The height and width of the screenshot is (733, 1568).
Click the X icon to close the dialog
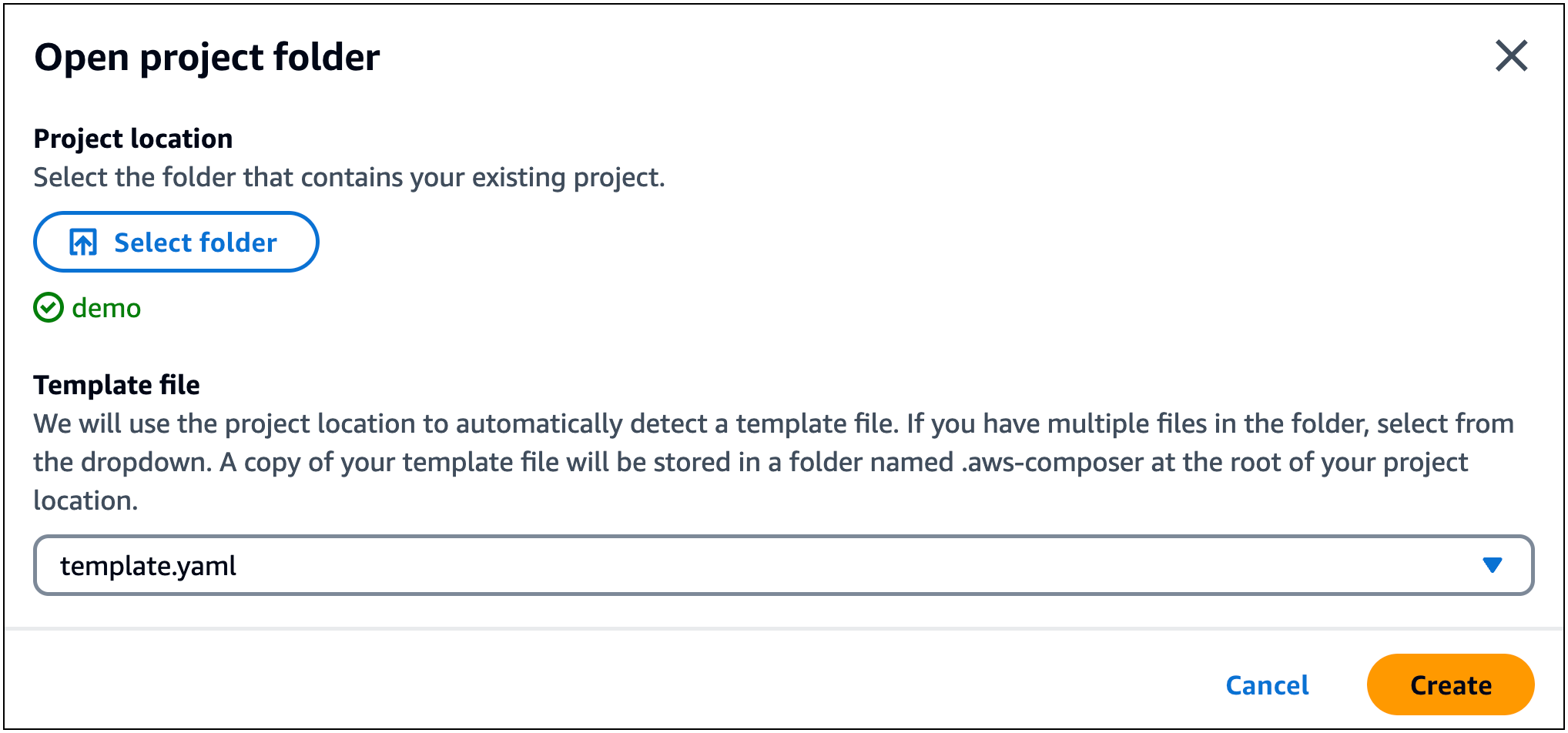[1511, 55]
